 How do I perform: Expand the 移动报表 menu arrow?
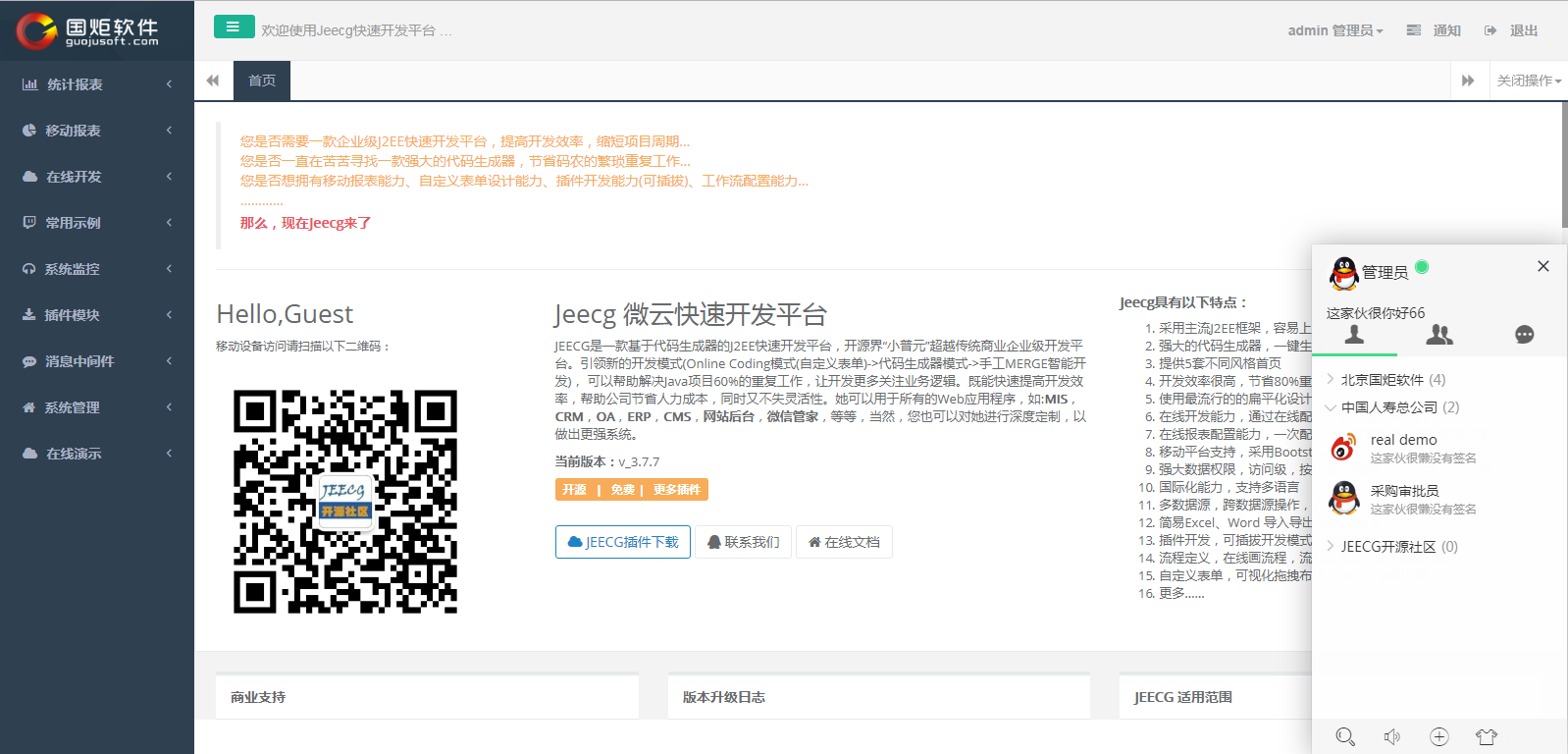tap(169, 131)
